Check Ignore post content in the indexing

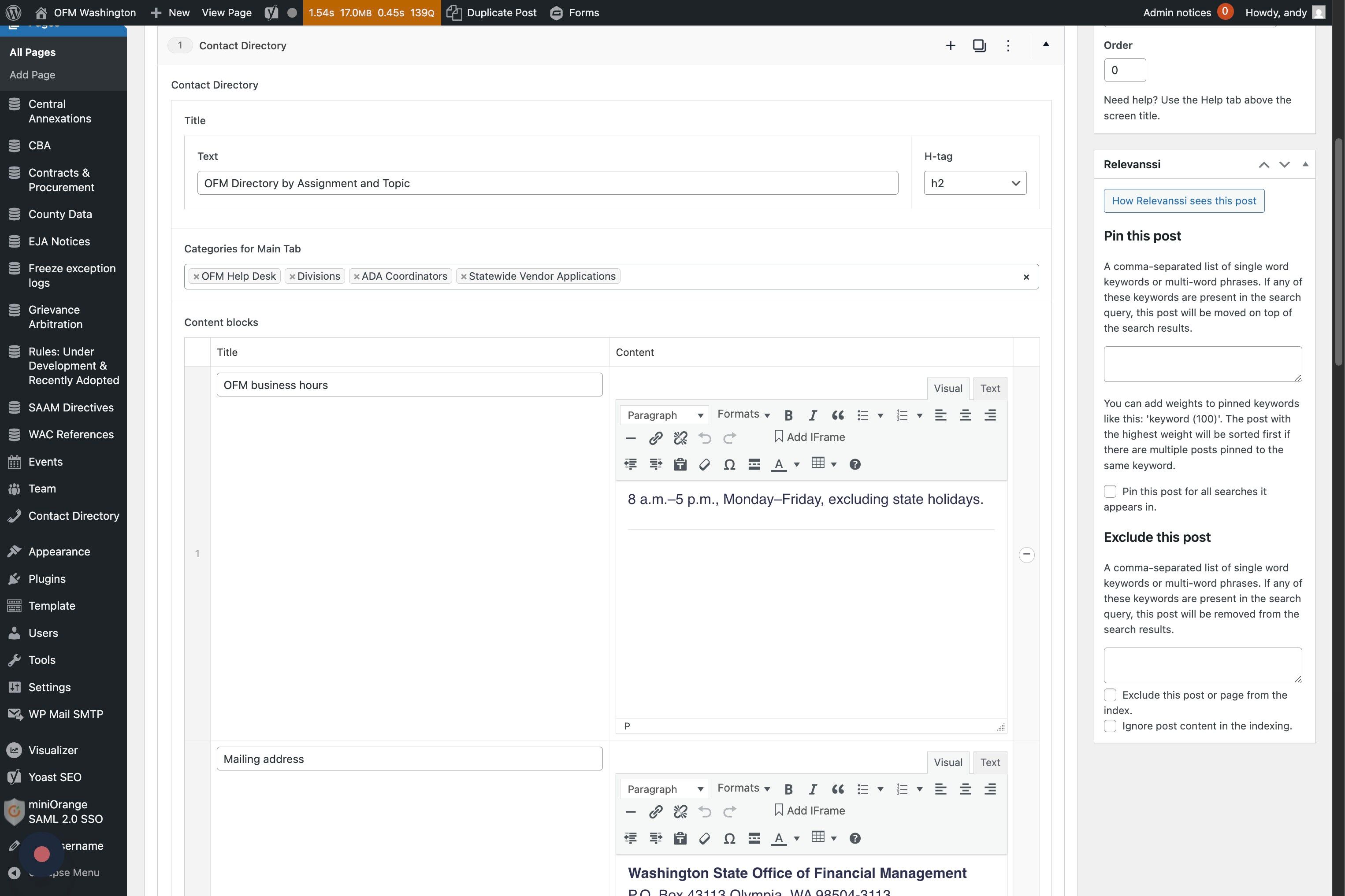click(1110, 726)
